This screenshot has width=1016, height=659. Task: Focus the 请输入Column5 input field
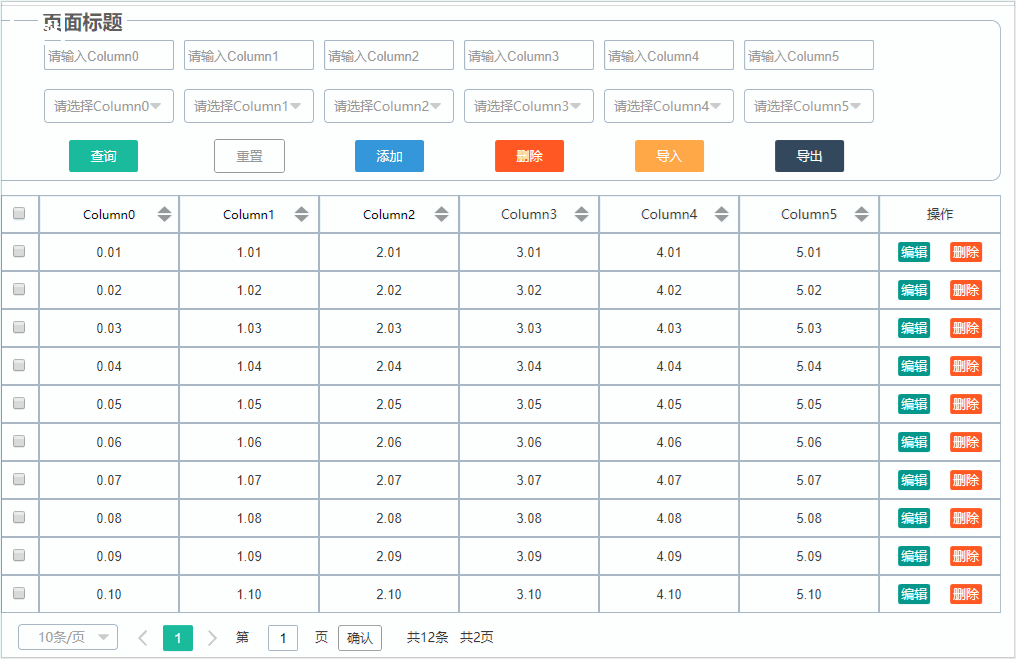[x=809, y=55]
